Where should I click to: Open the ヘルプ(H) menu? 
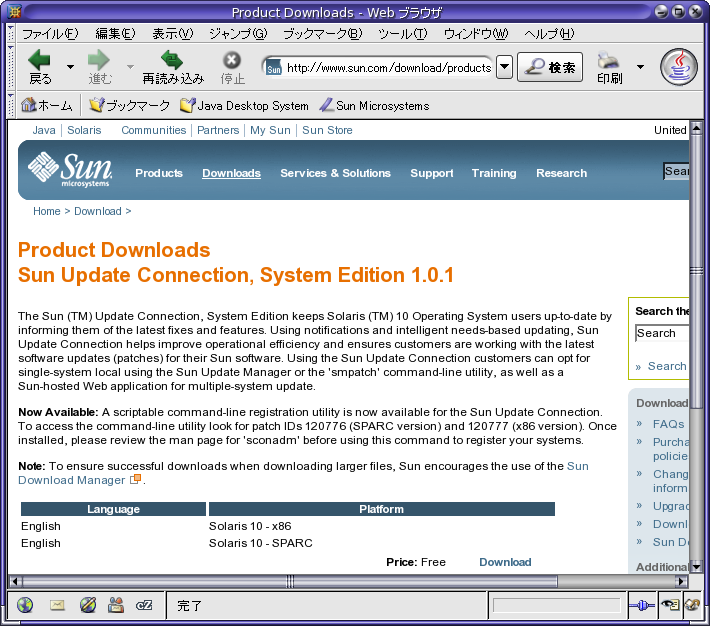click(549, 34)
